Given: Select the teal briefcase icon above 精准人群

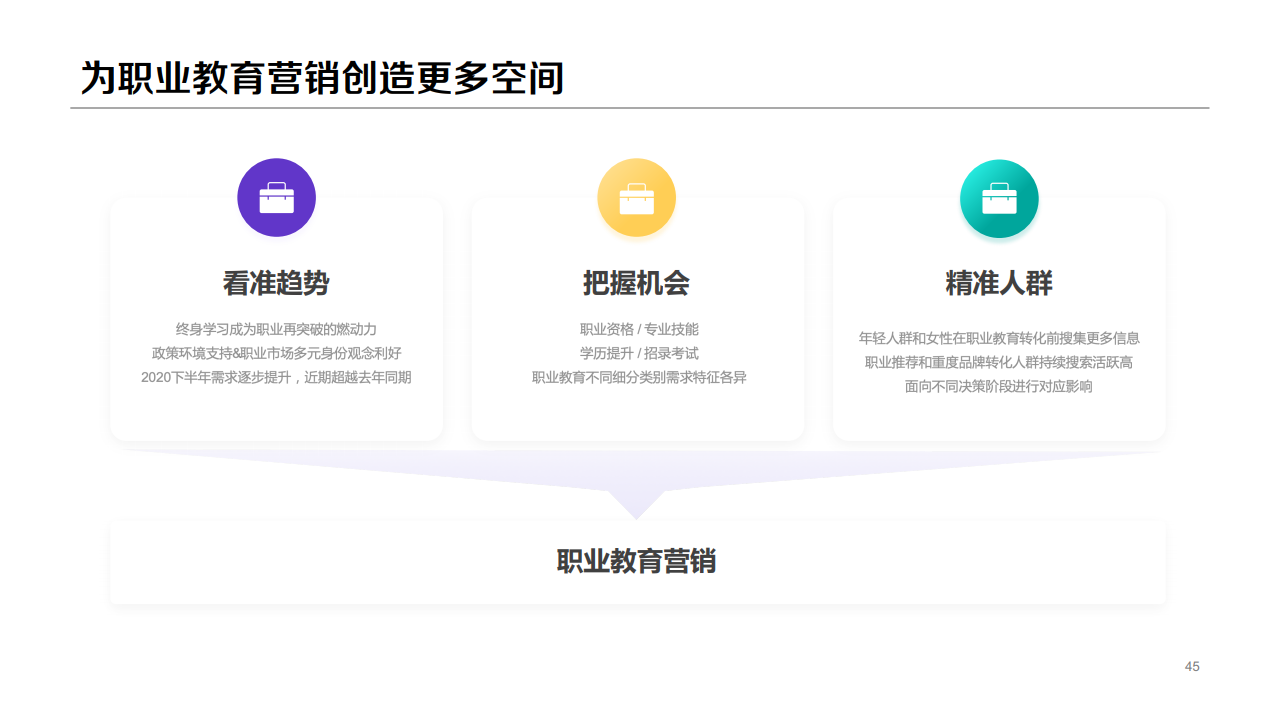Looking at the screenshot, I should 999,199.
